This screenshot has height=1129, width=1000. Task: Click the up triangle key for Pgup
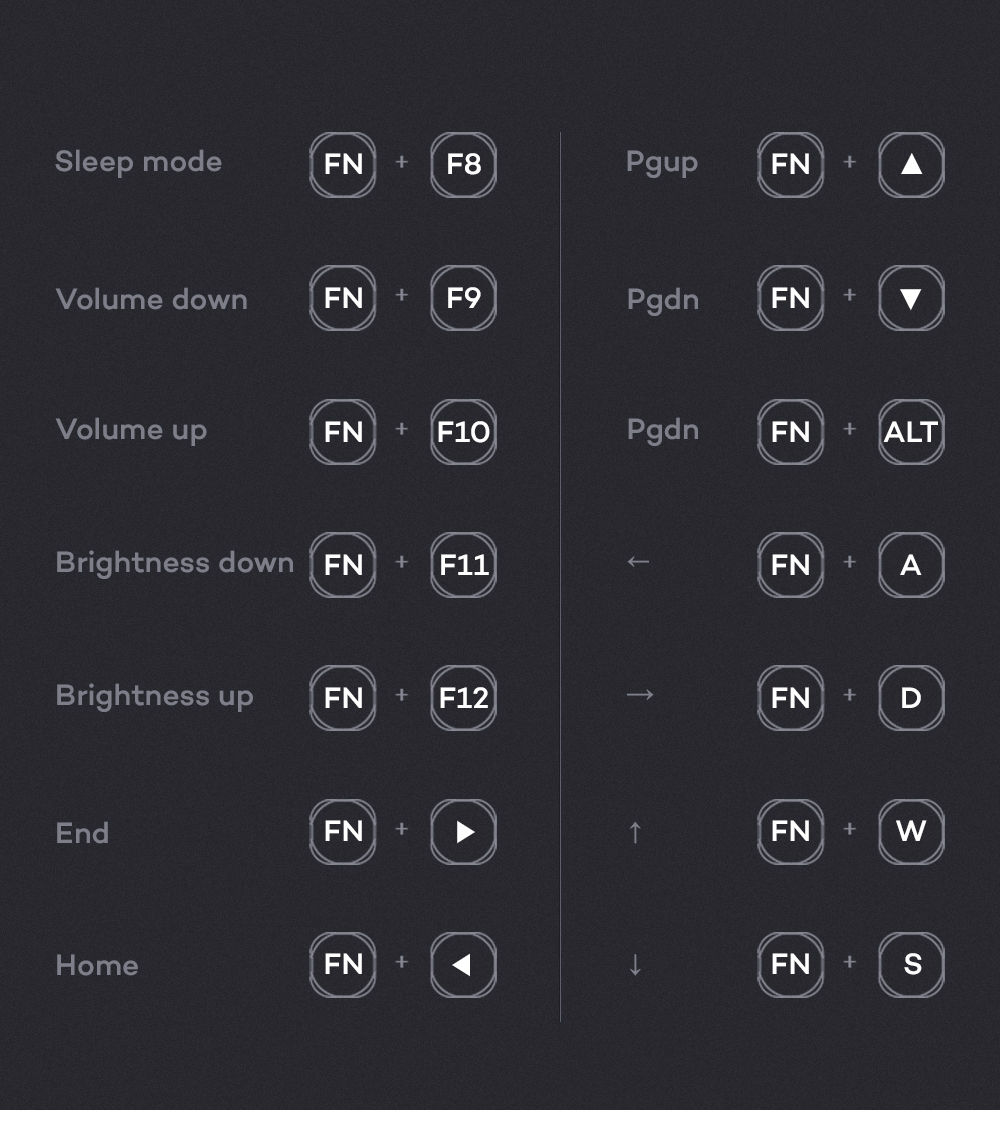tap(911, 165)
